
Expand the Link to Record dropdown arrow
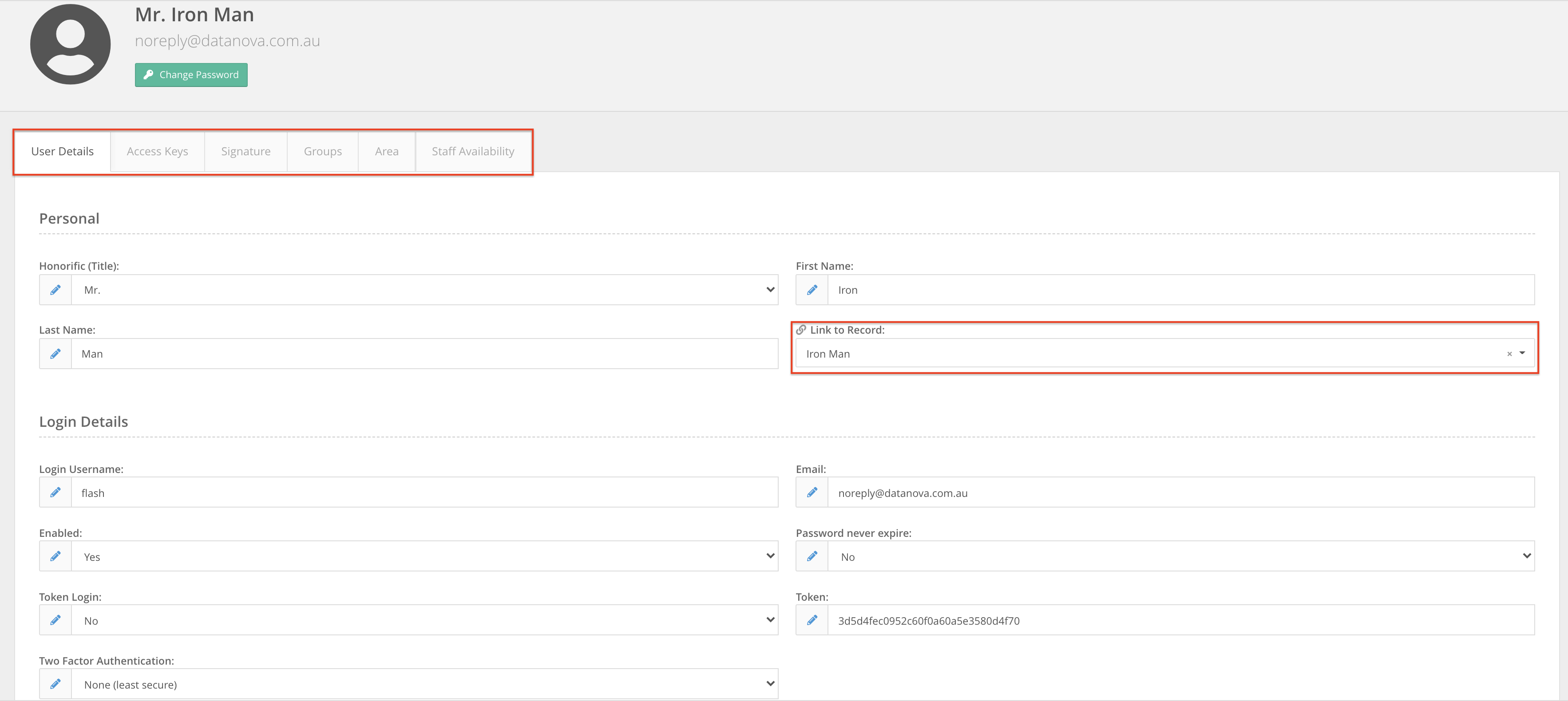click(x=1522, y=354)
